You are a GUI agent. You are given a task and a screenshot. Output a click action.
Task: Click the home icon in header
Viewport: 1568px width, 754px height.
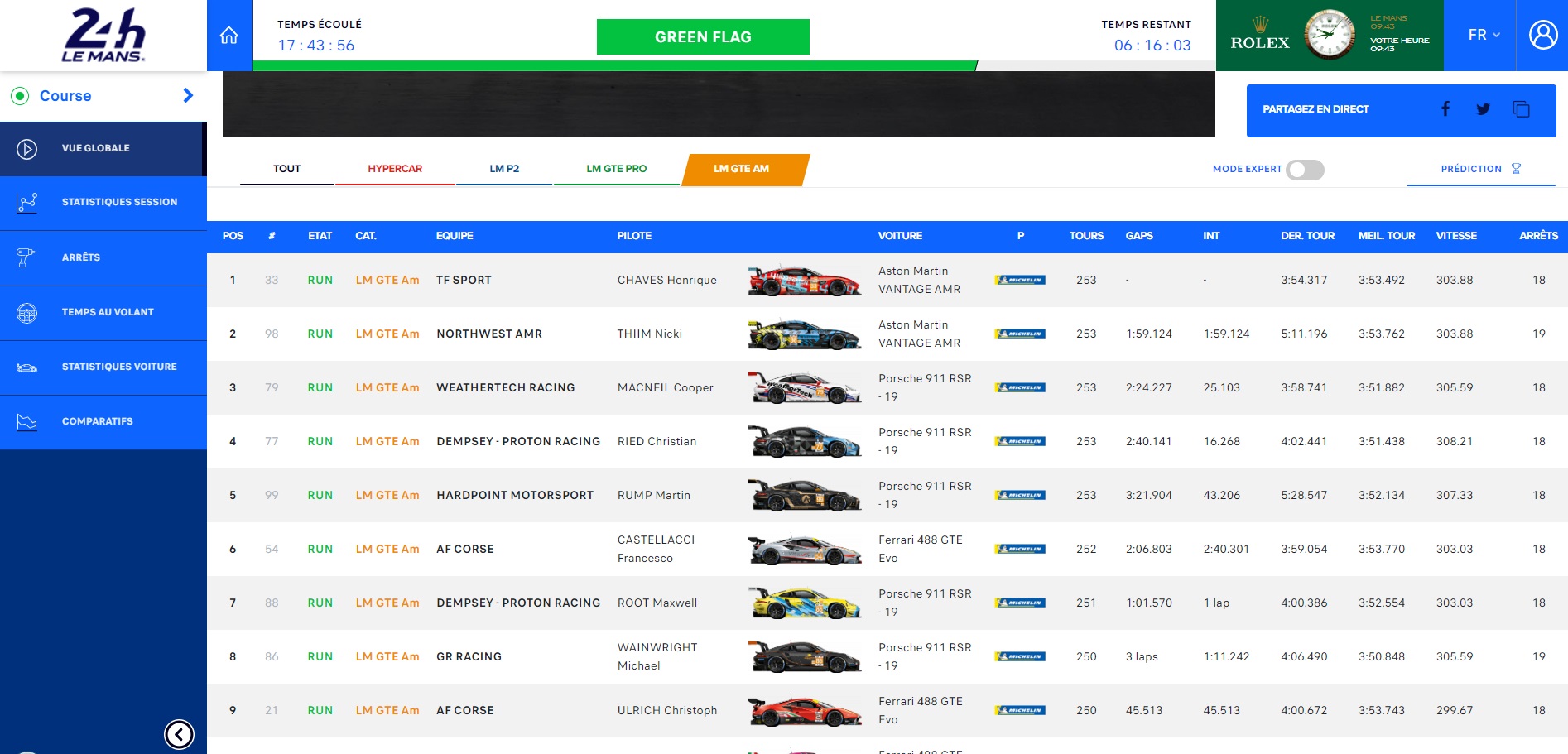click(229, 36)
